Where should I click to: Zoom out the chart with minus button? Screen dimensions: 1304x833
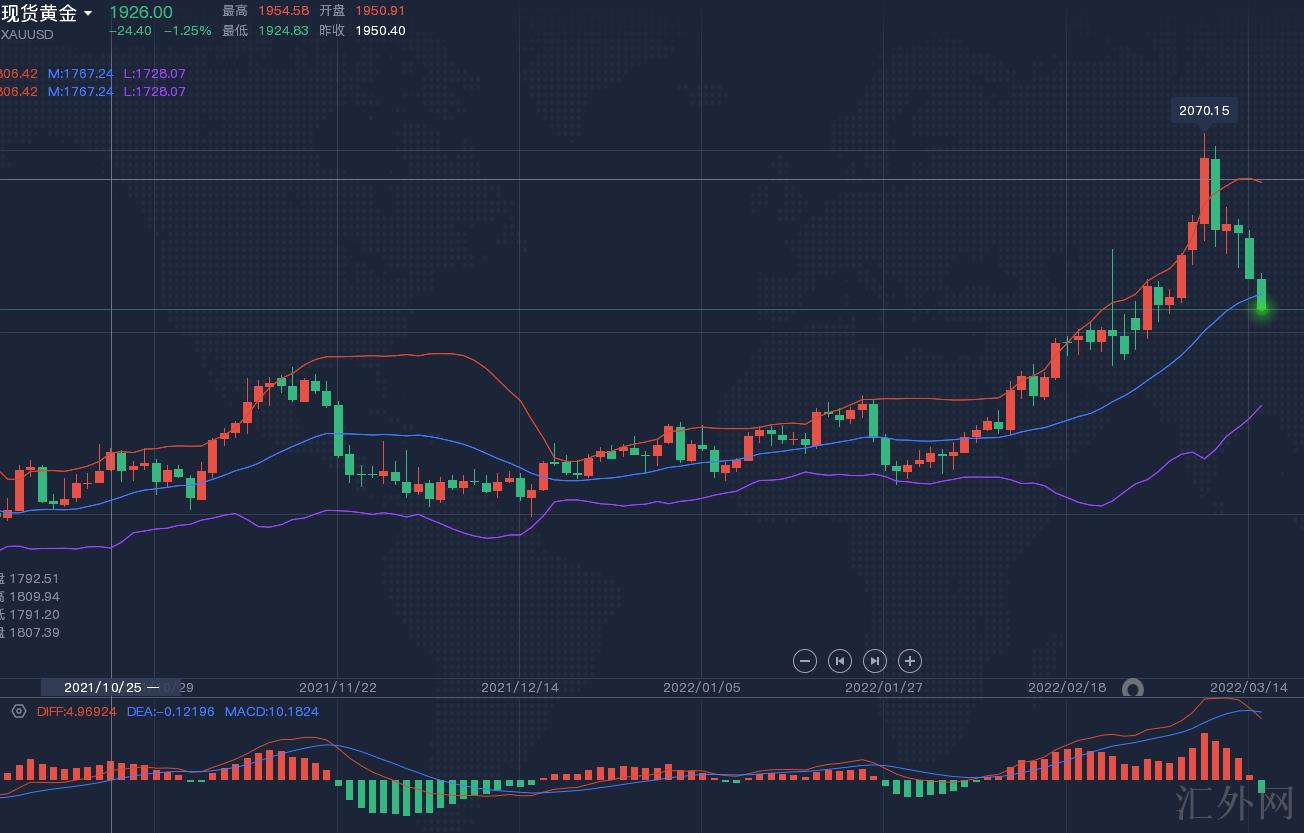(804, 661)
